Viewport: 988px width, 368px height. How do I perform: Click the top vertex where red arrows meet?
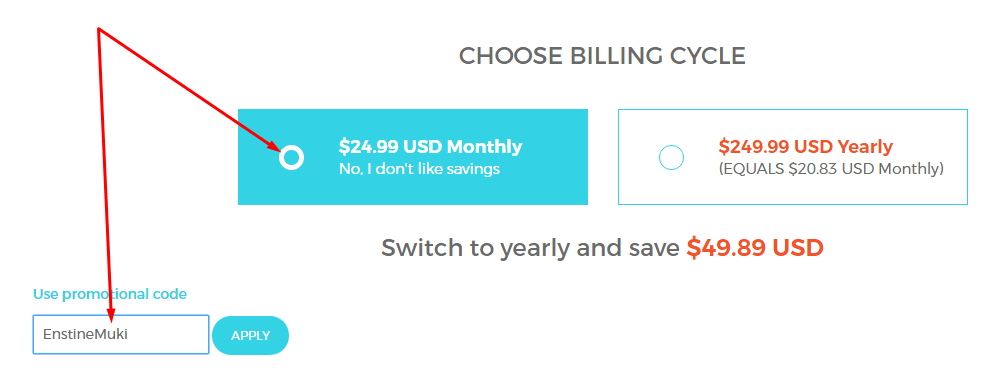tap(99, 29)
